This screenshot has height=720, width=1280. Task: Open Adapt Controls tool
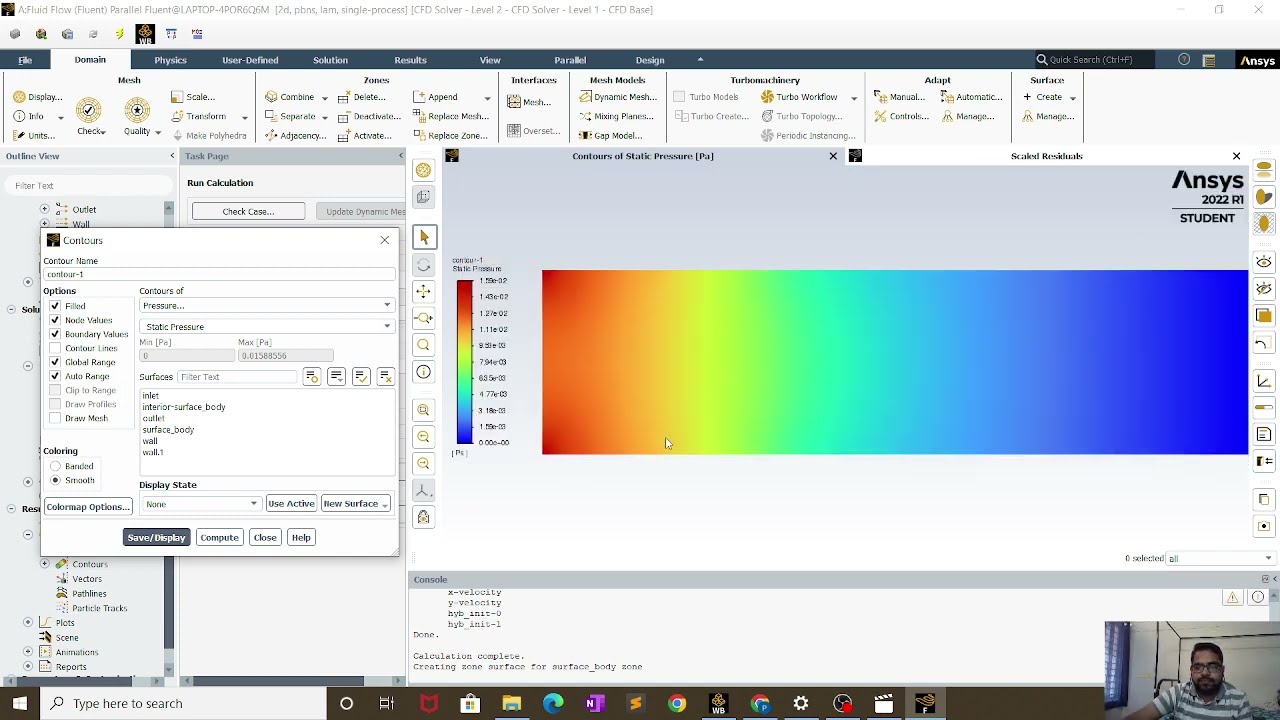click(x=901, y=116)
